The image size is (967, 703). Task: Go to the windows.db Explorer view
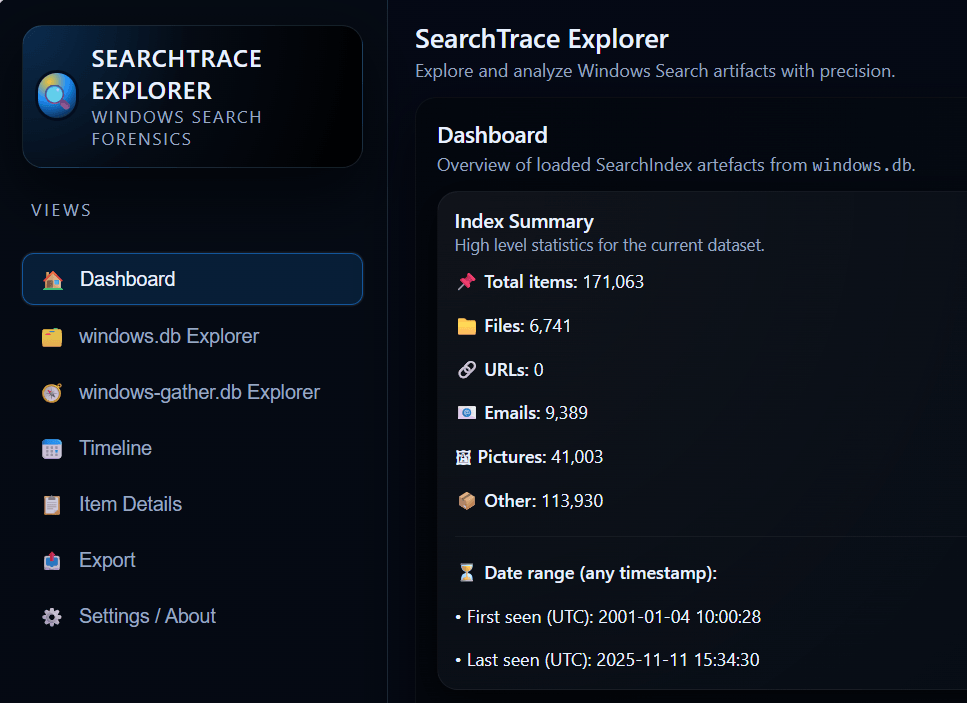click(x=168, y=336)
